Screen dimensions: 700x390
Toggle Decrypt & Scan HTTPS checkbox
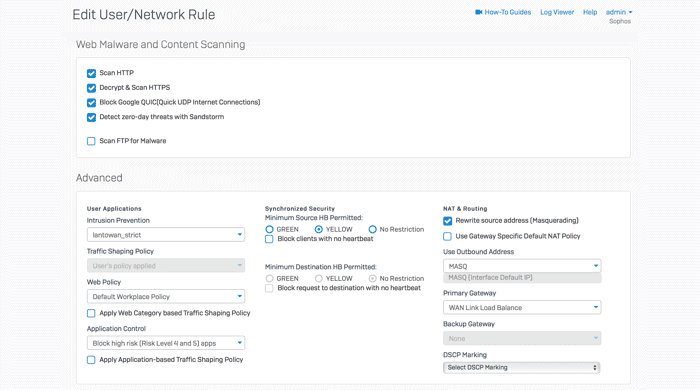(x=92, y=88)
